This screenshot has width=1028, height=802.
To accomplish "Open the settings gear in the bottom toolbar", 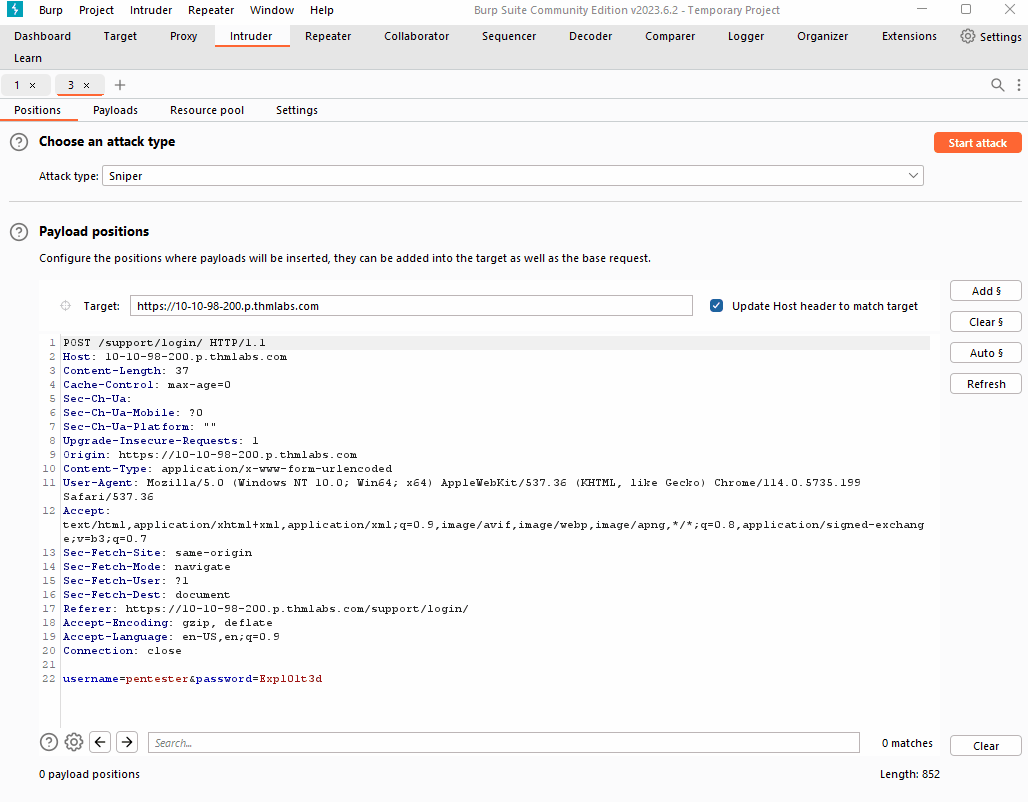I will (73, 742).
